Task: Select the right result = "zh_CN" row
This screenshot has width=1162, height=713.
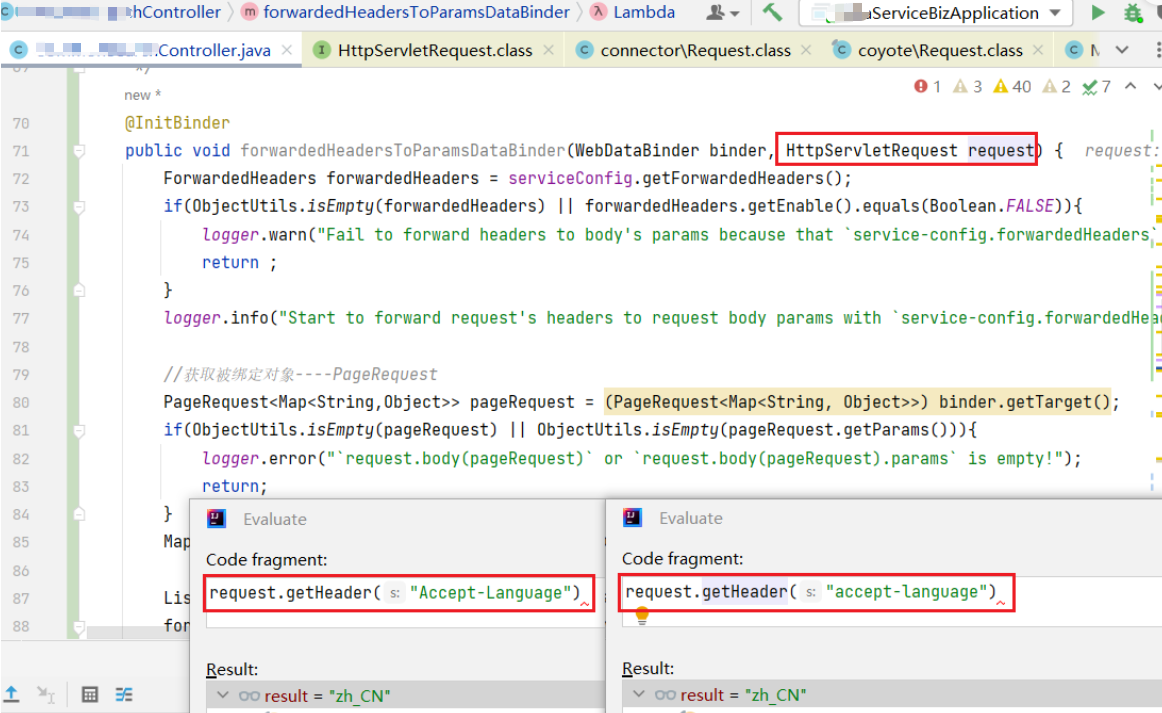Action: 892,695
